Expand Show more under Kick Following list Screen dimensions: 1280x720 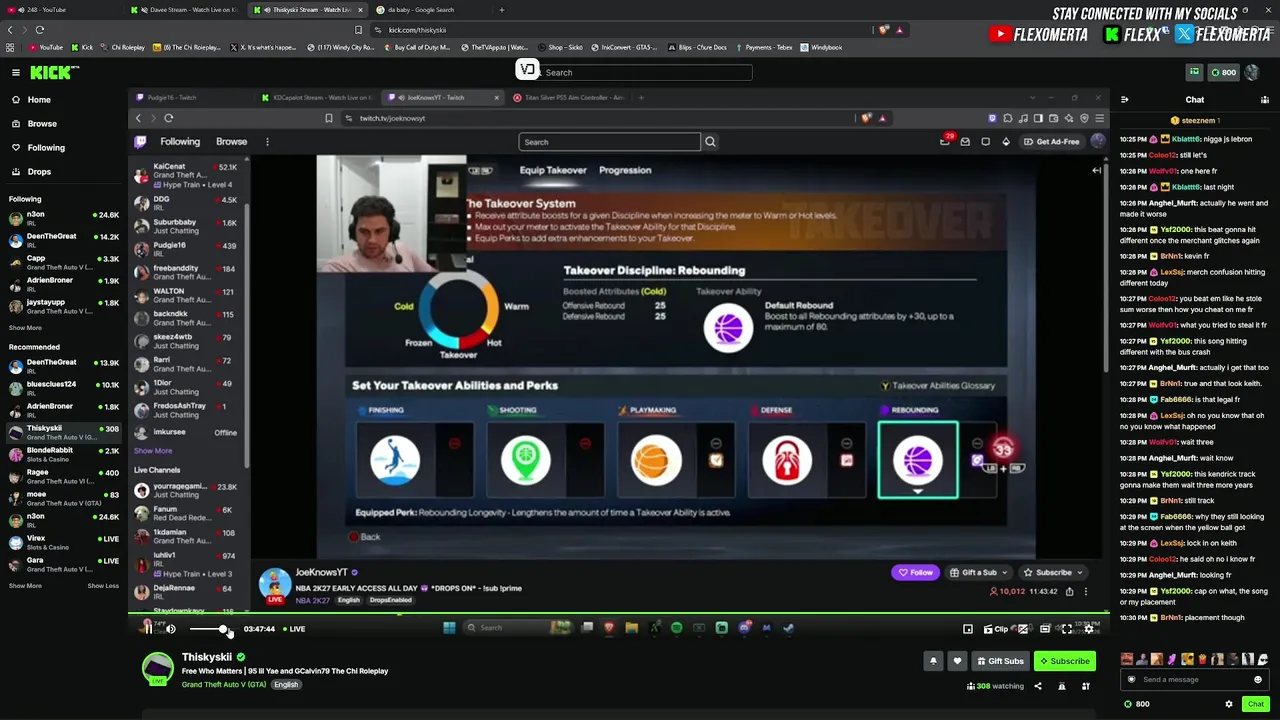[26, 328]
